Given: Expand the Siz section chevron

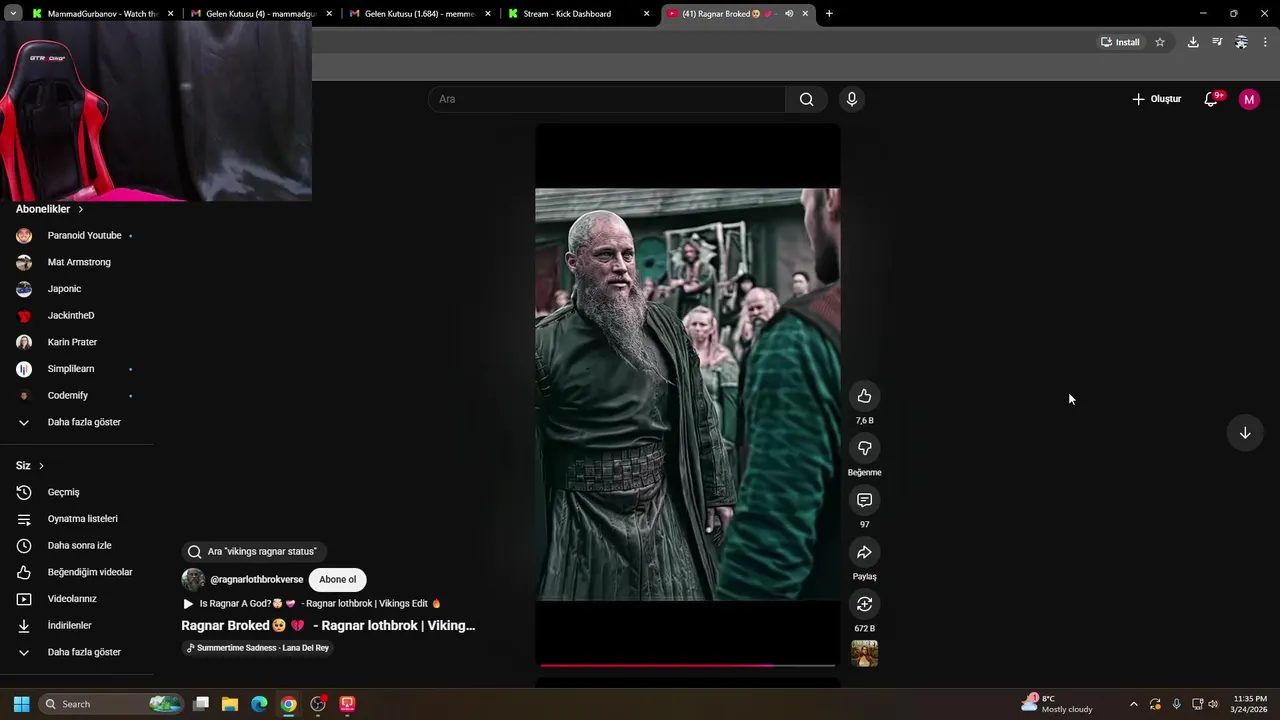Looking at the screenshot, I should click(x=41, y=466).
